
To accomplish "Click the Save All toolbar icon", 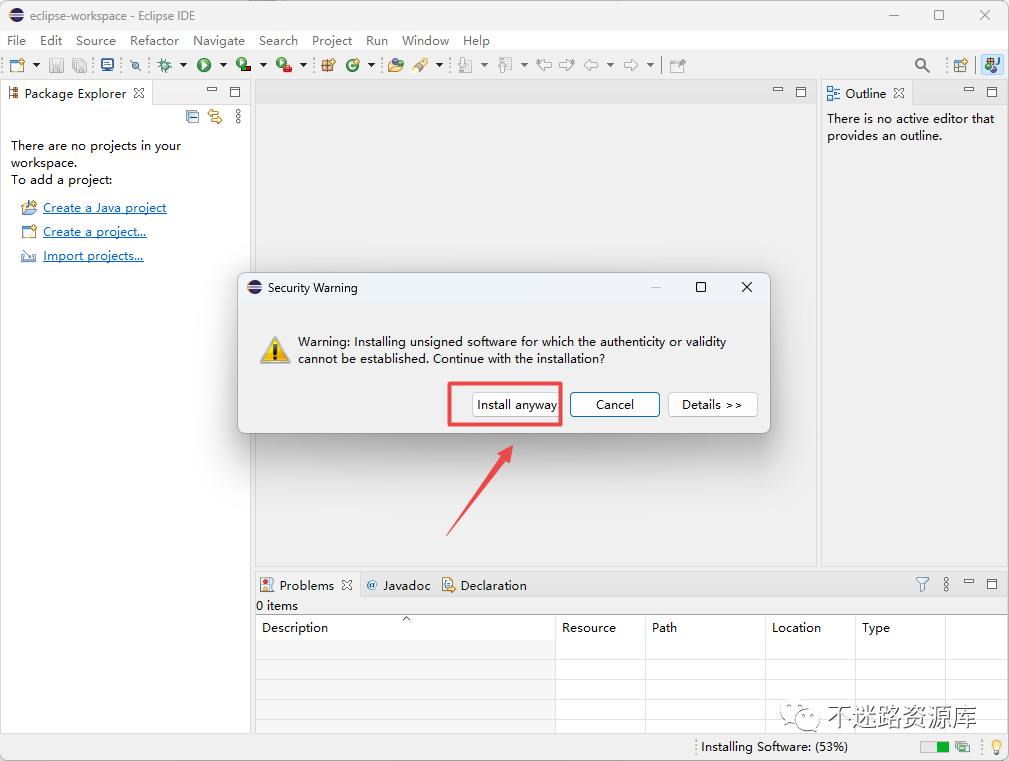I will tap(80, 65).
